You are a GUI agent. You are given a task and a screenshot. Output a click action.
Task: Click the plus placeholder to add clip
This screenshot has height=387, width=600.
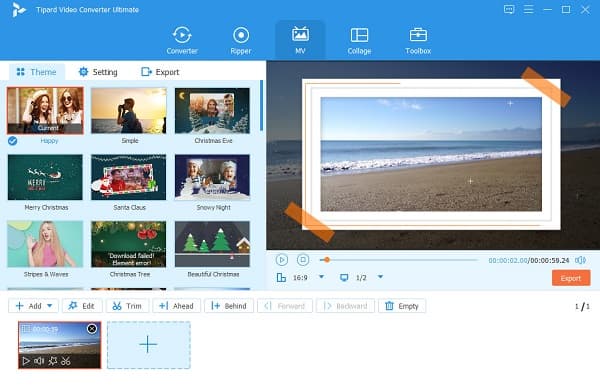(x=148, y=345)
